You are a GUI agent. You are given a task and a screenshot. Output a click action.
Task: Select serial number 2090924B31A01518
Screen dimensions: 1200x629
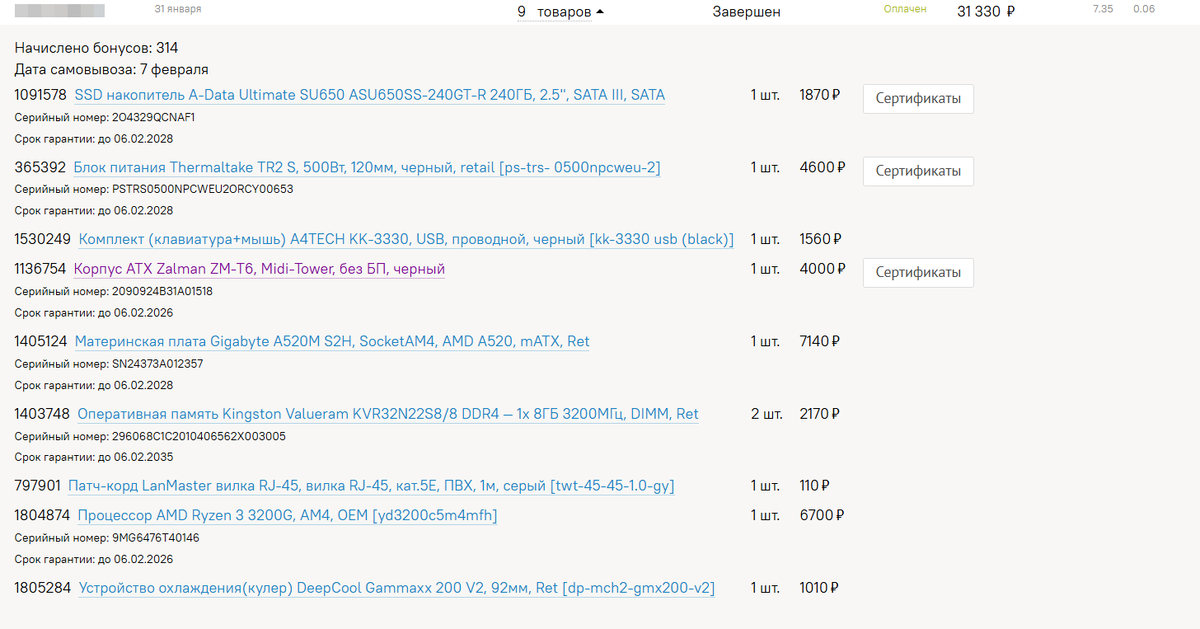coord(162,291)
